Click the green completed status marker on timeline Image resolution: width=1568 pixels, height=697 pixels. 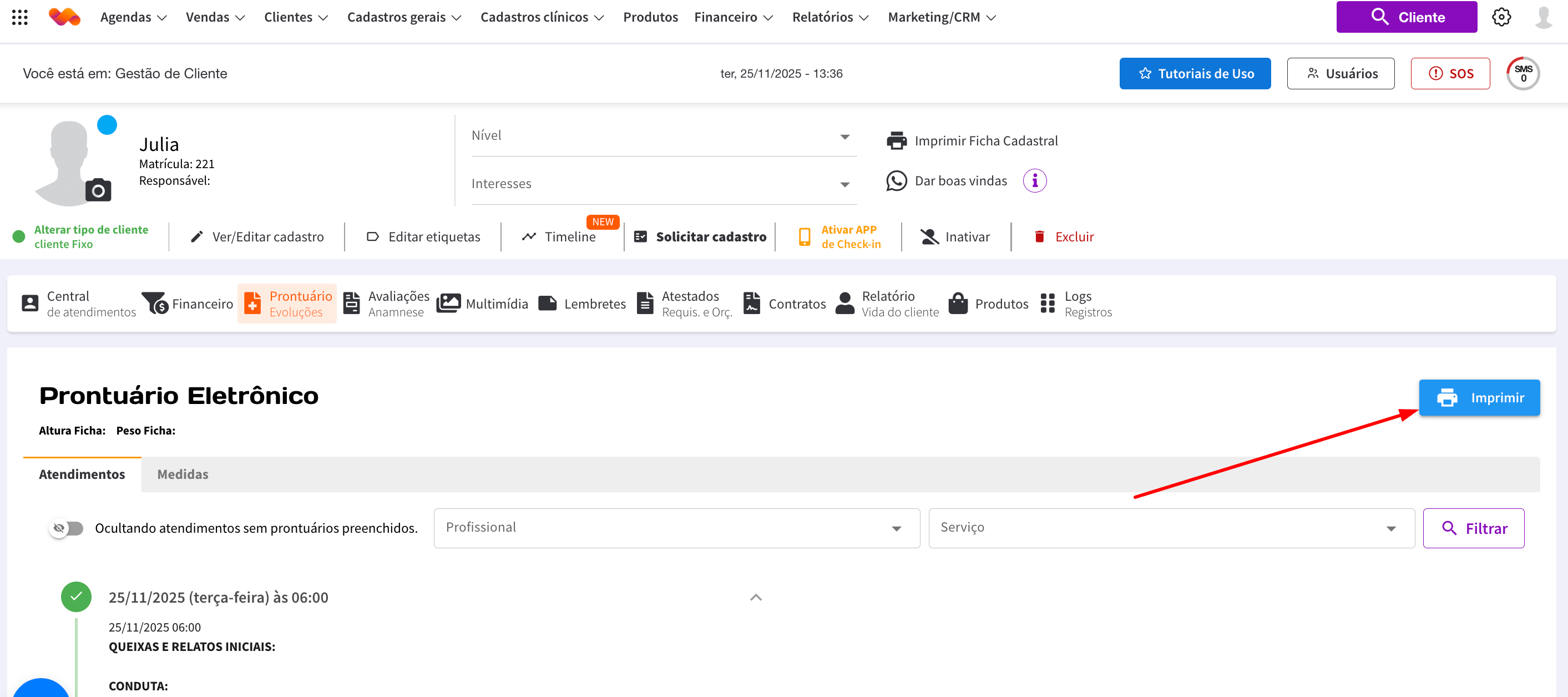[x=76, y=597]
